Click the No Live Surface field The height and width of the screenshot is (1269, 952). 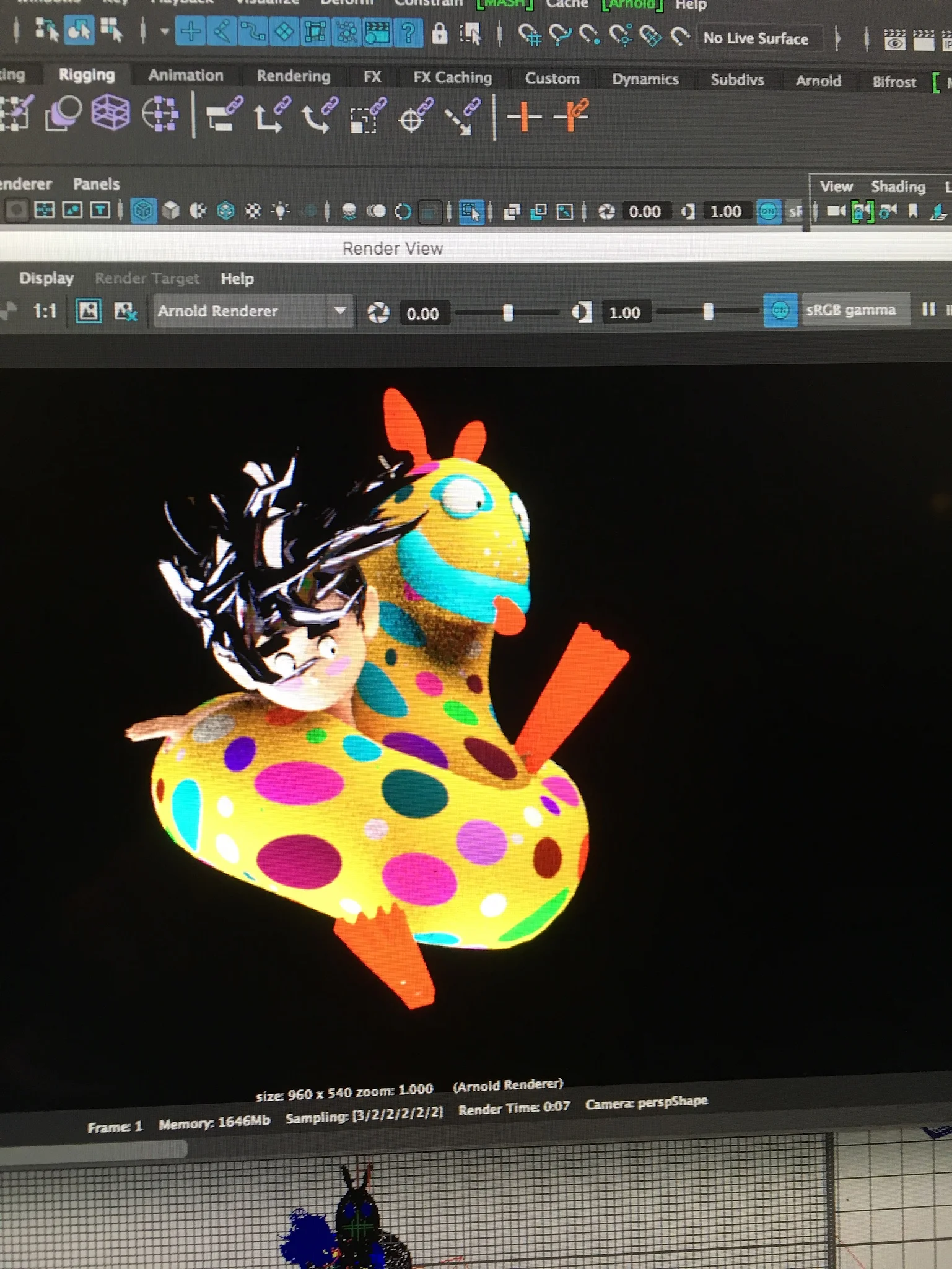pyautogui.click(x=760, y=38)
